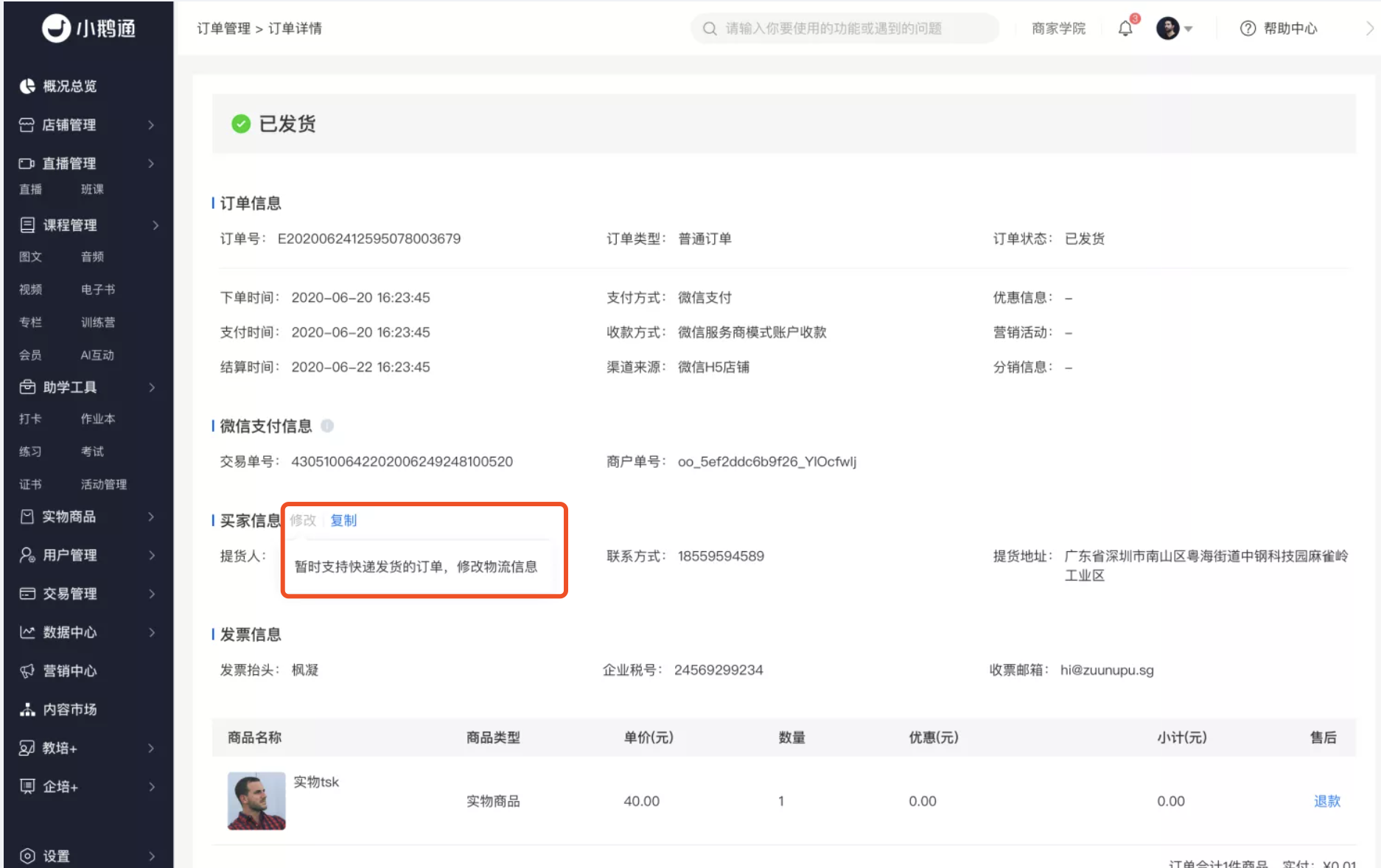Open the 直播 submenu item
The height and width of the screenshot is (868, 1381).
[30, 189]
